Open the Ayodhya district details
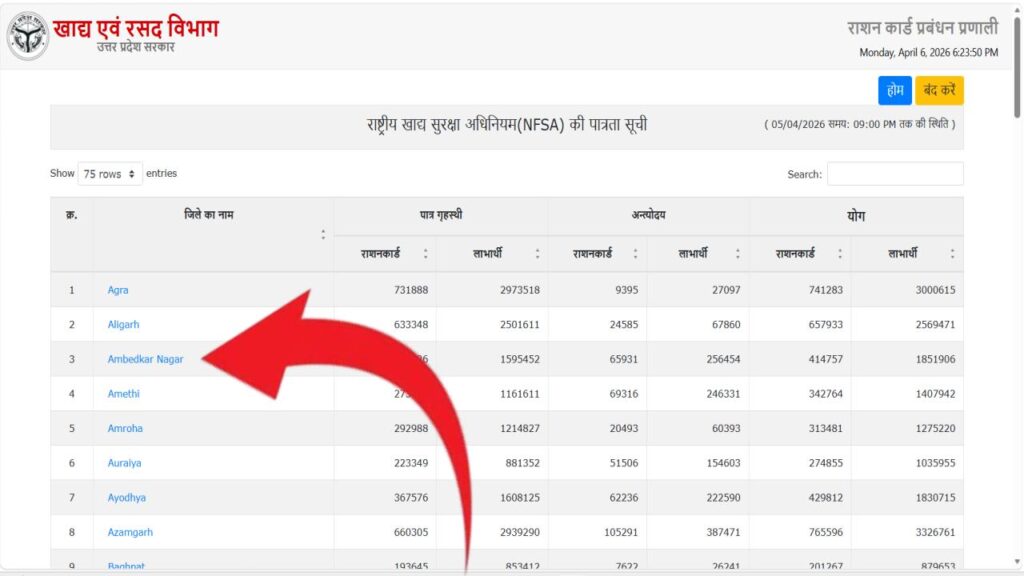The width and height of the screenshot is (1024, 576). (x=124, y=497)
